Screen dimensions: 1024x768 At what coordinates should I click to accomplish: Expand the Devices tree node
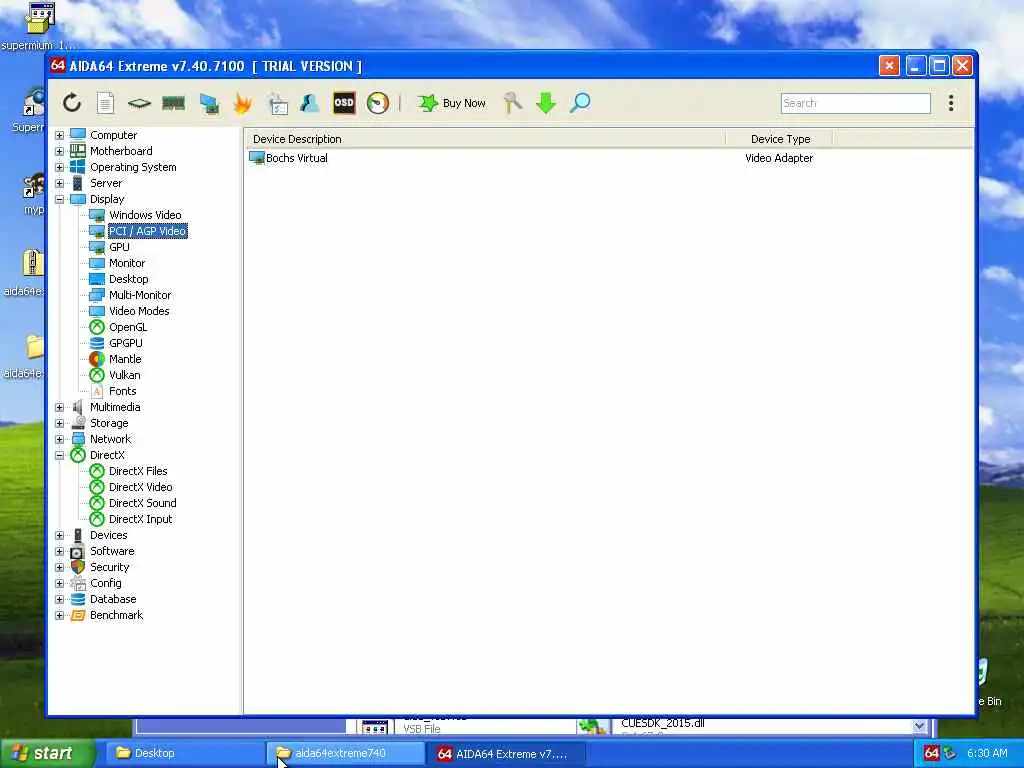point(59,535)
